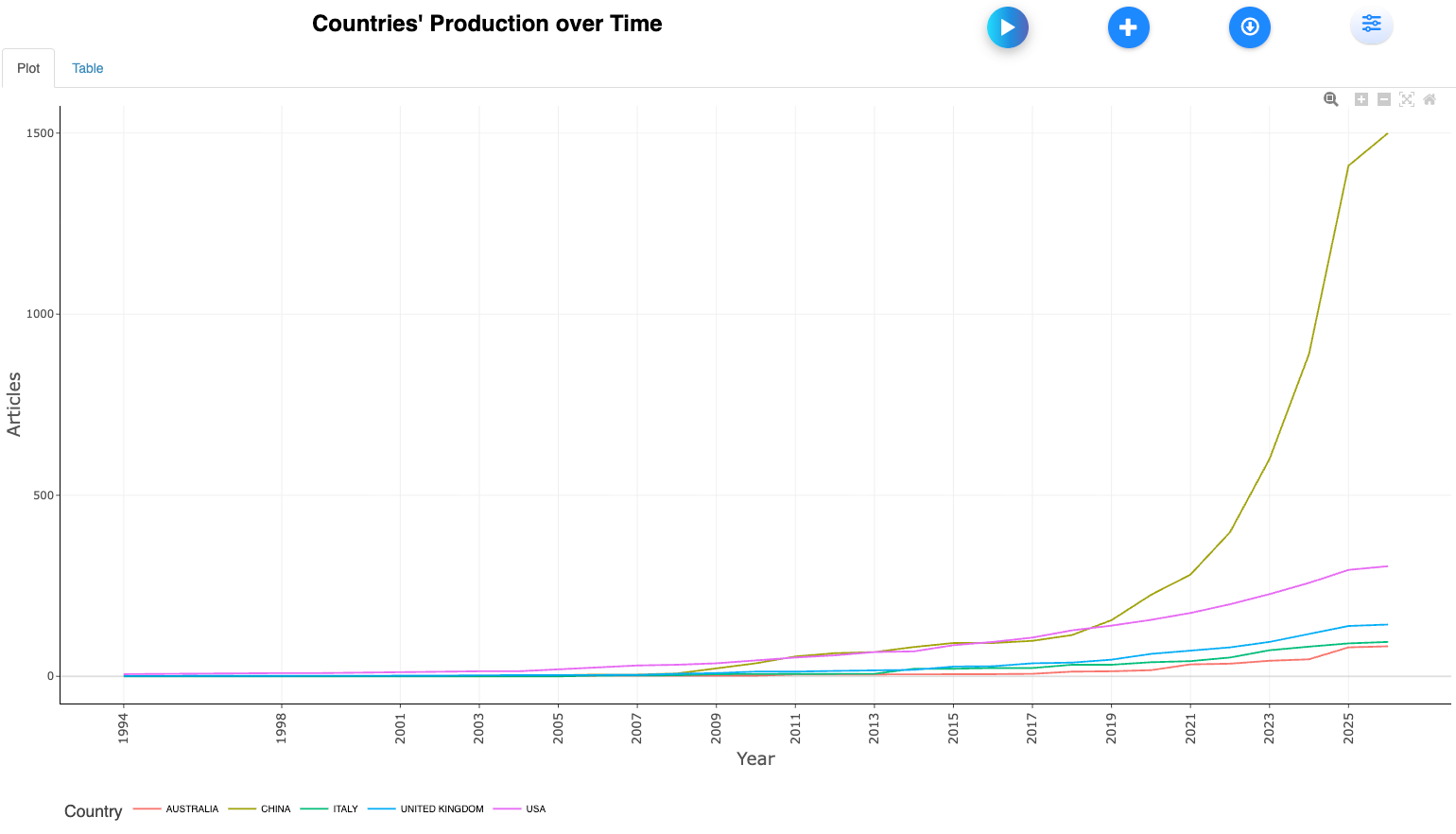Select the plot Zoom magnifier tool
The height and width of the screenshot is (834, 1456).
tap(1331, 99)
